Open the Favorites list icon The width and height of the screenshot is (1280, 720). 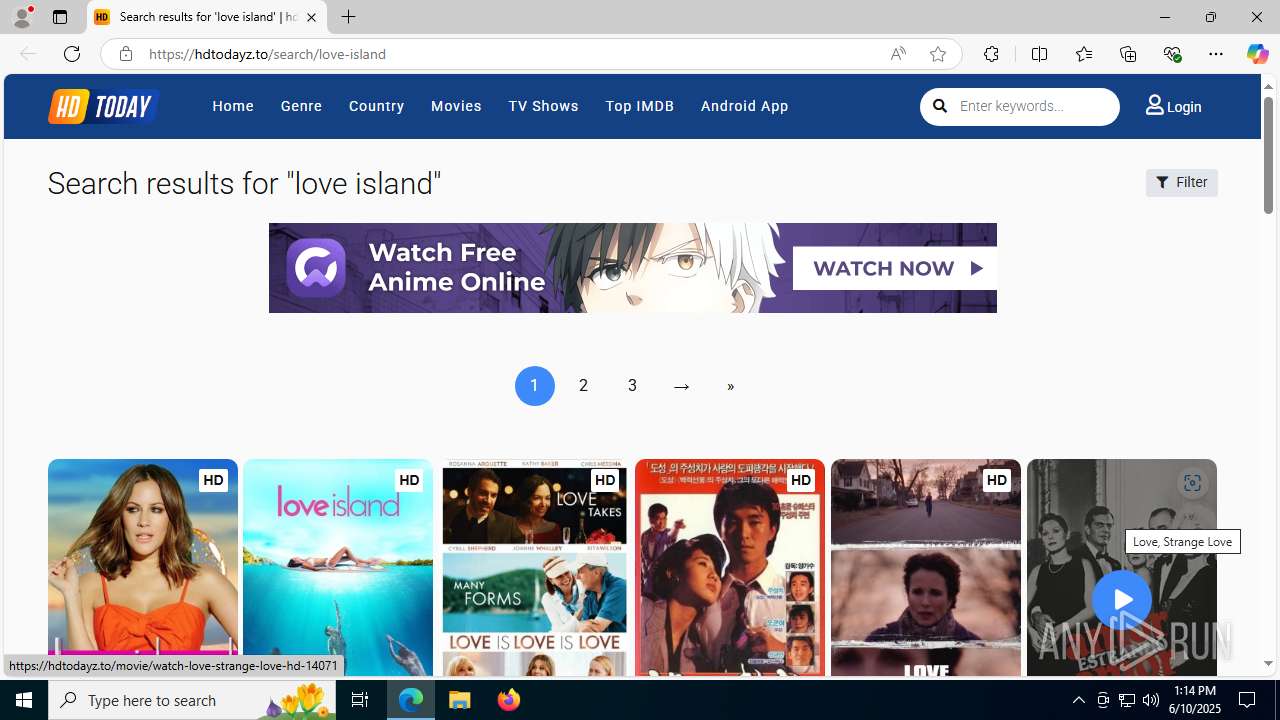(1083, 54)
